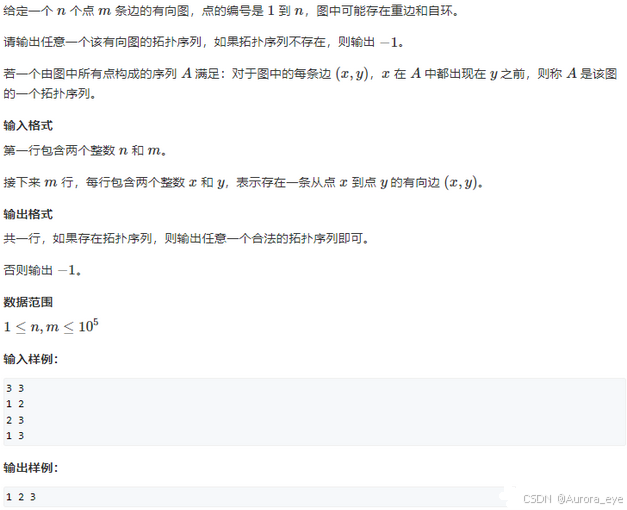The height and width of the screenshot is (510, 627).
Task: Click output sample text '1 2 3'
Action: 21,497
